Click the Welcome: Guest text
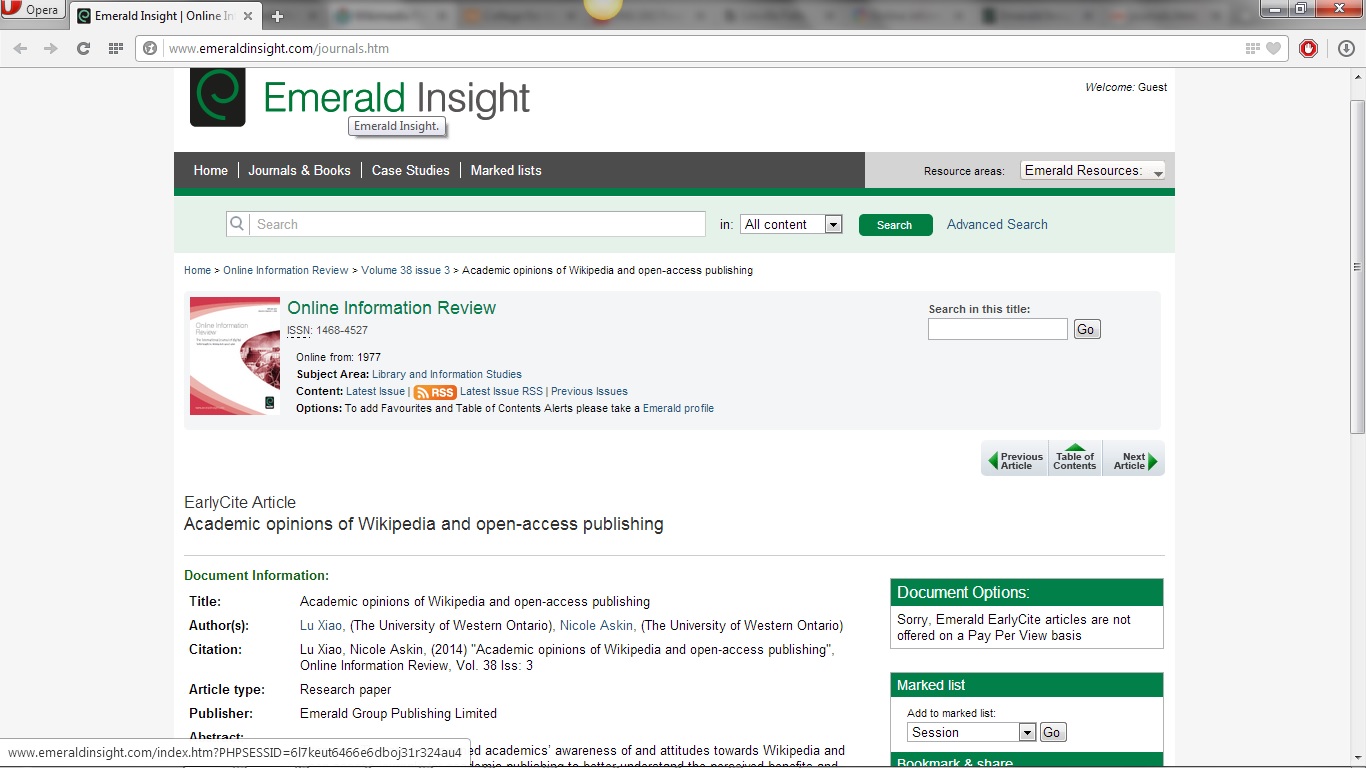This screenshot has height=768, width=1366. click(1126, 87)
